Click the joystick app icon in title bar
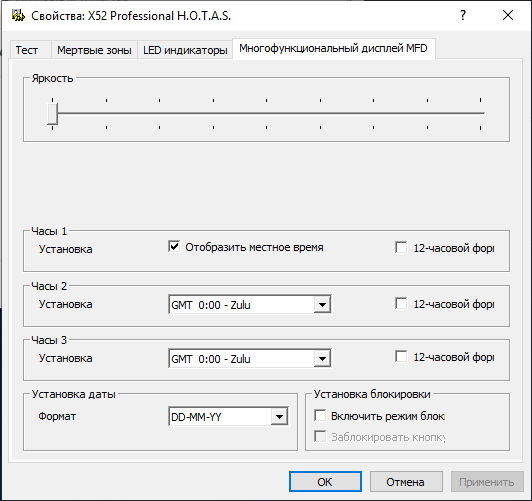Screen dimensions: 532x501 coord(18,16)
